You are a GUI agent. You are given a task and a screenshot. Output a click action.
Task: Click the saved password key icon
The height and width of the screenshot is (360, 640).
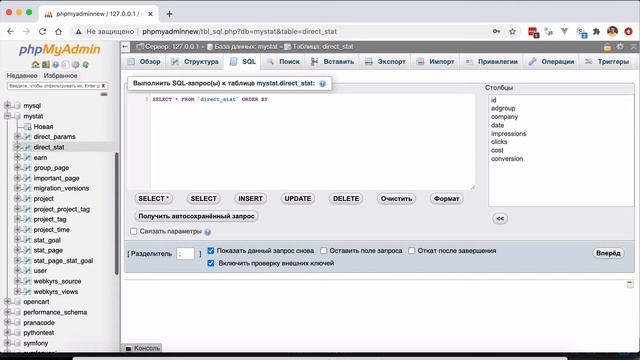coord(496,31)
